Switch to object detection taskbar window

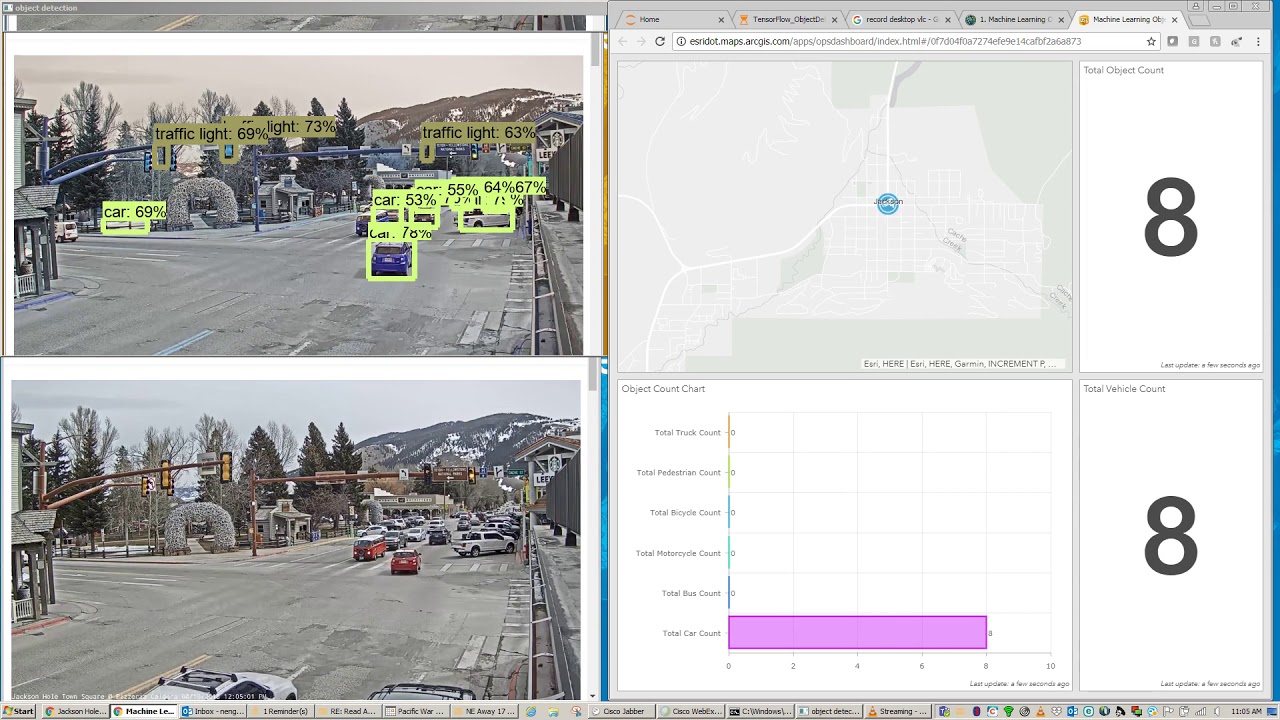click(829, 711)
